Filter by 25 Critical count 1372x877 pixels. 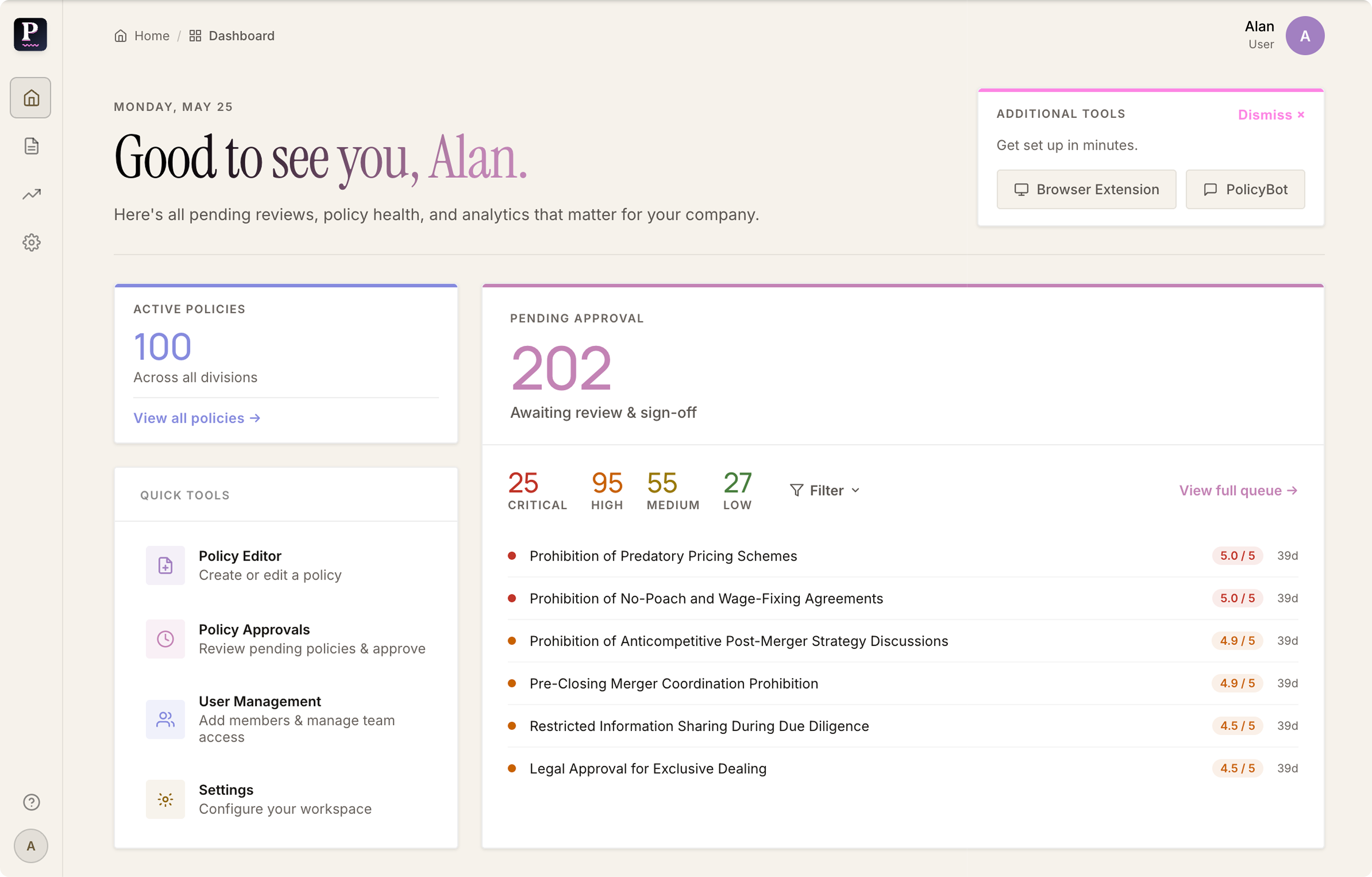[537, 491]
